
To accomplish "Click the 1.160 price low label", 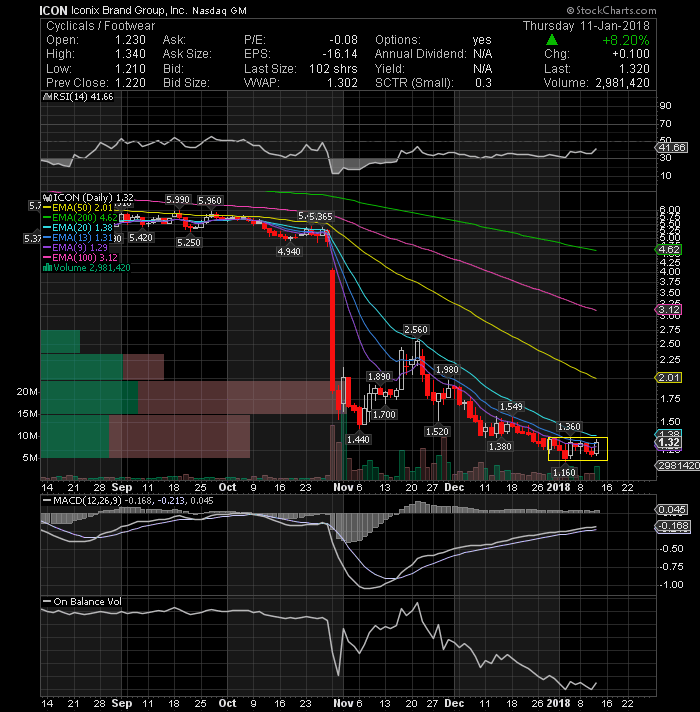I will pos(564,473).
